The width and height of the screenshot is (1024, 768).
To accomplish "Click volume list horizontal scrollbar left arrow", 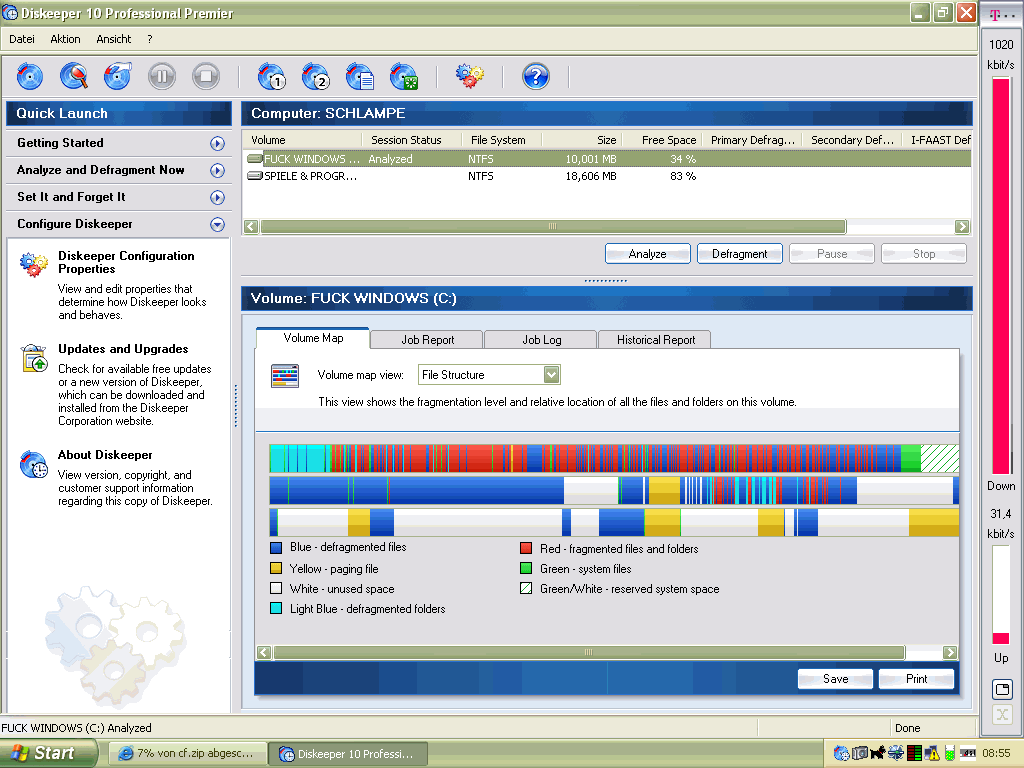I will tap(251, 227).
